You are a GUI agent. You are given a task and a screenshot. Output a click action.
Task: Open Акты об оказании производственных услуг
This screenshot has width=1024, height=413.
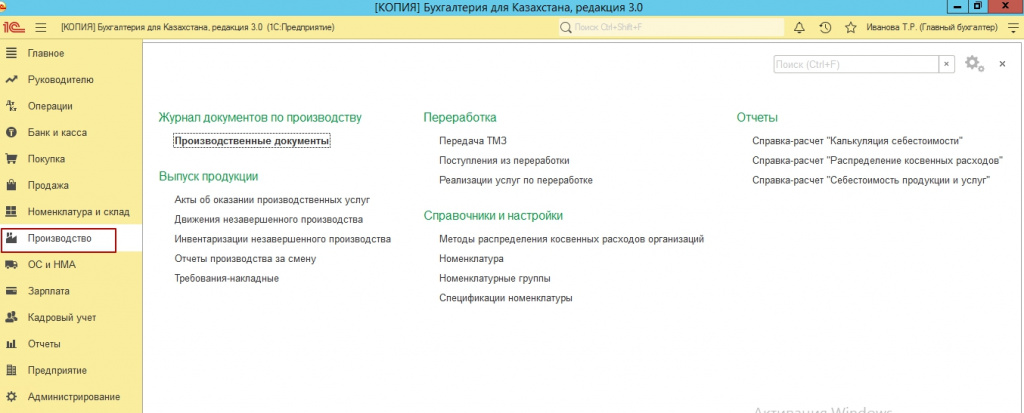[273, 200]
